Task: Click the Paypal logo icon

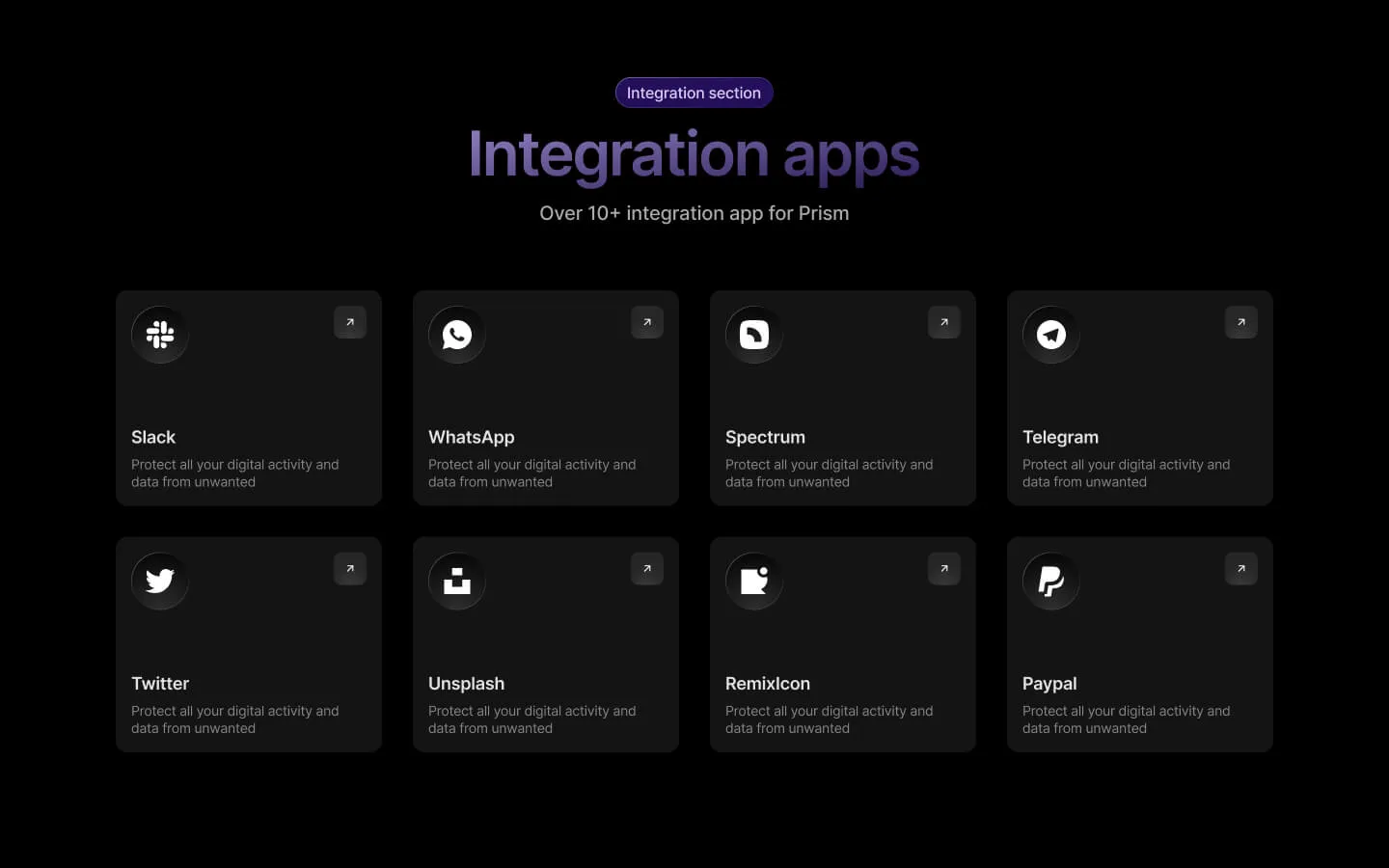Action: tap(1051, 581)
